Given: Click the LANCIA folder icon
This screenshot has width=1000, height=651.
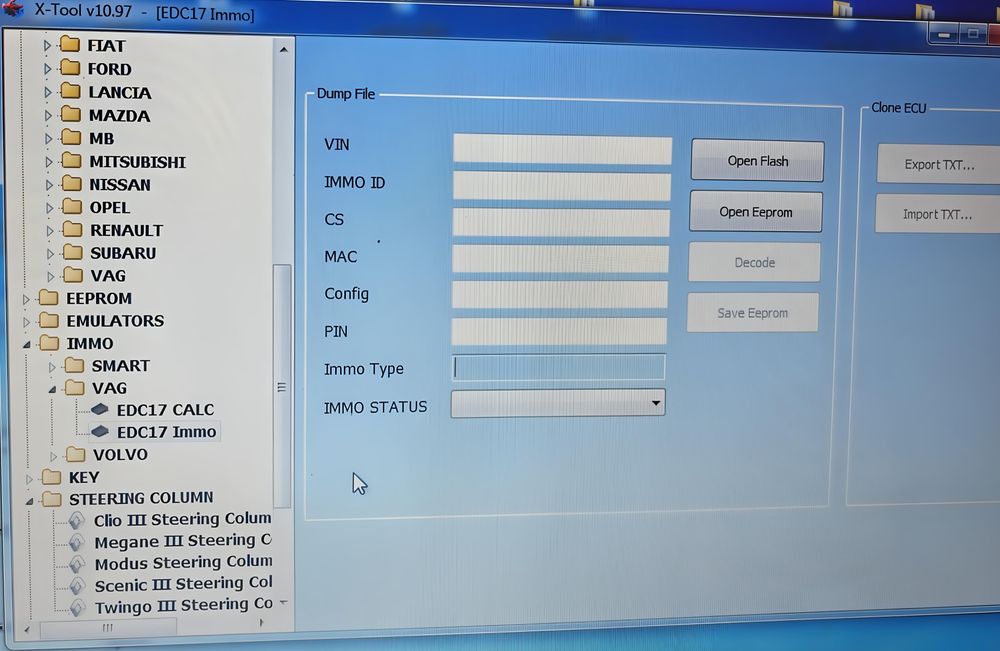Looking at the screenshot, I should [x=71, y=91].
